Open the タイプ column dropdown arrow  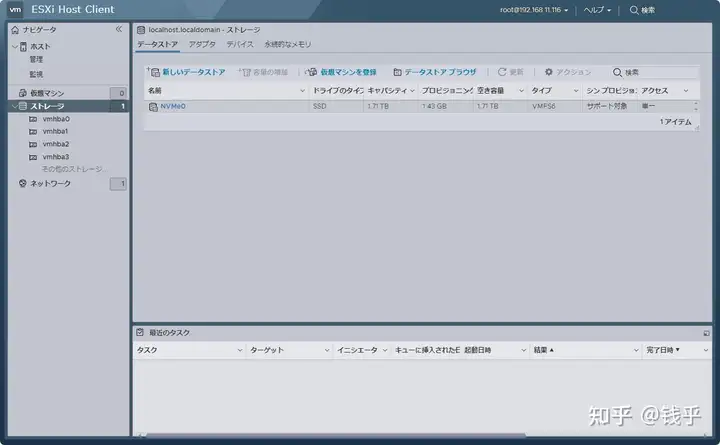click(x=576, y=91)
